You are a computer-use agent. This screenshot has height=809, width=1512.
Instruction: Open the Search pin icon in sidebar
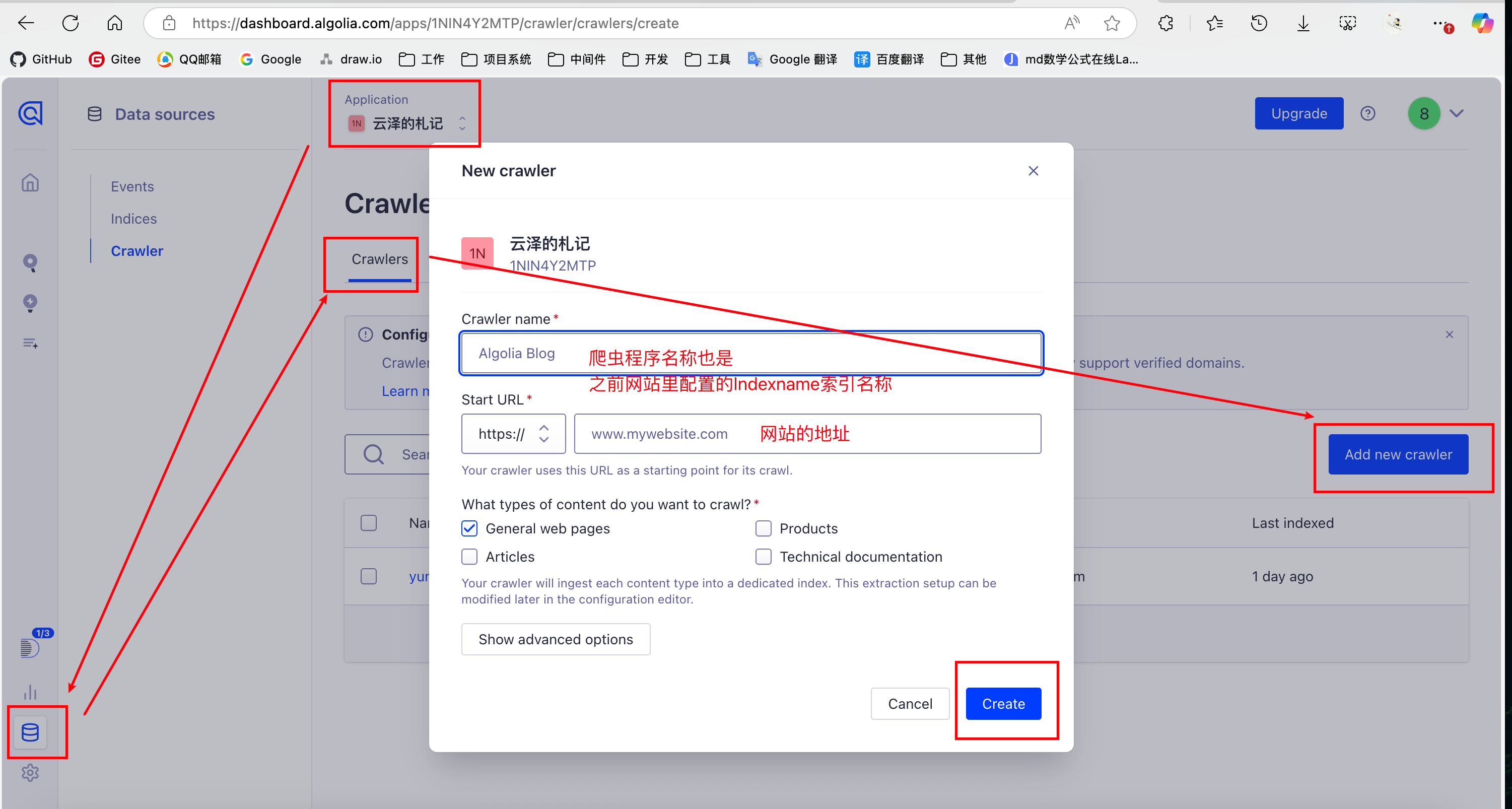coord(30,262)
